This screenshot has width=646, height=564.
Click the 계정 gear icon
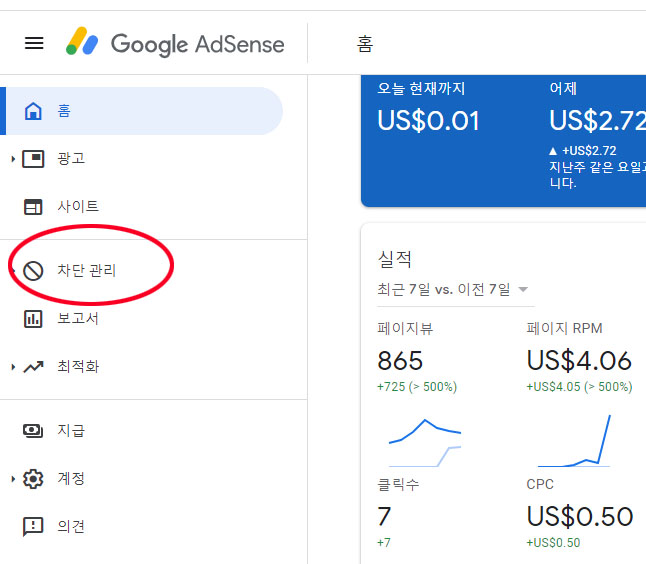pos(33,479)
